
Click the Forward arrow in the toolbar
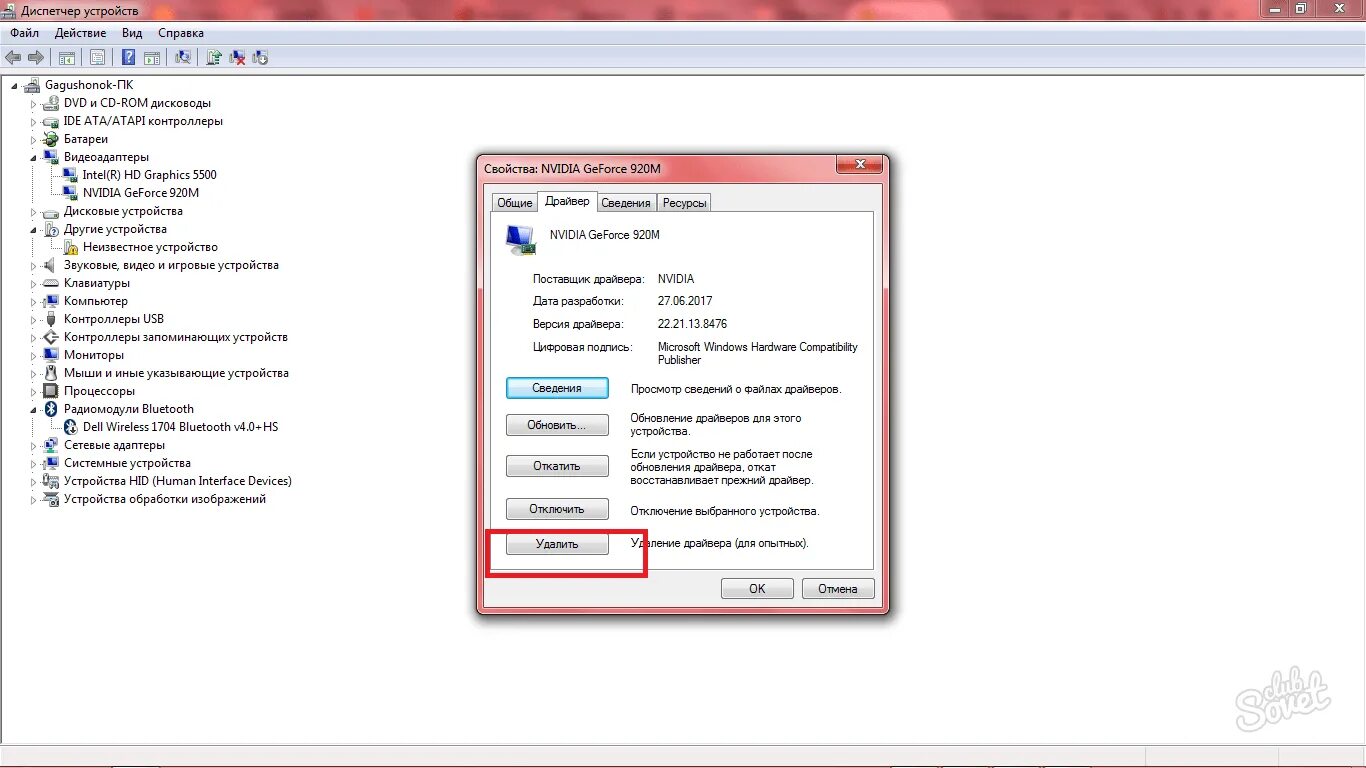(x=36, y=57)
